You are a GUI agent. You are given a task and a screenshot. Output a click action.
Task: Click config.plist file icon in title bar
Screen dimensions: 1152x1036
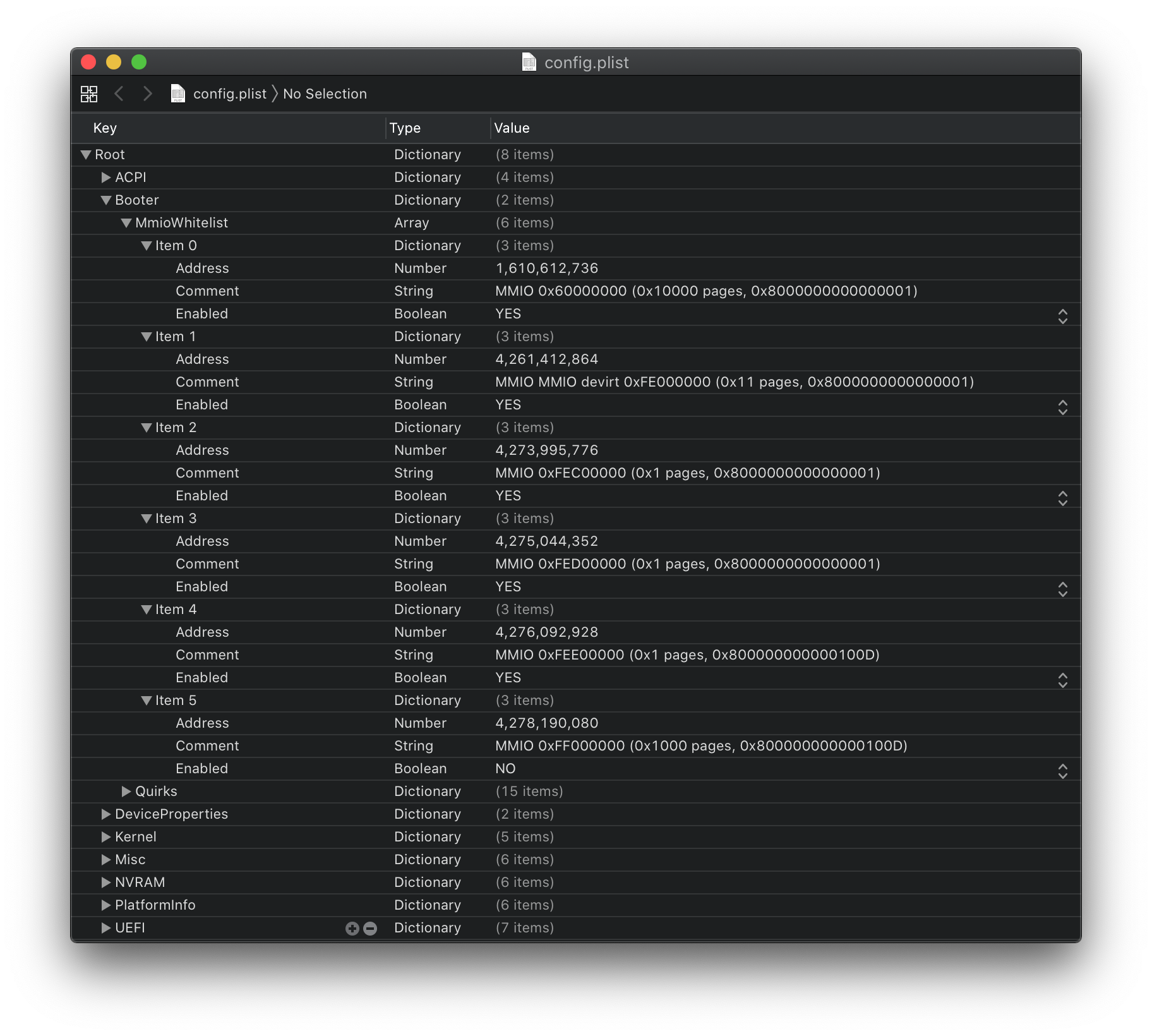(529, 62)
